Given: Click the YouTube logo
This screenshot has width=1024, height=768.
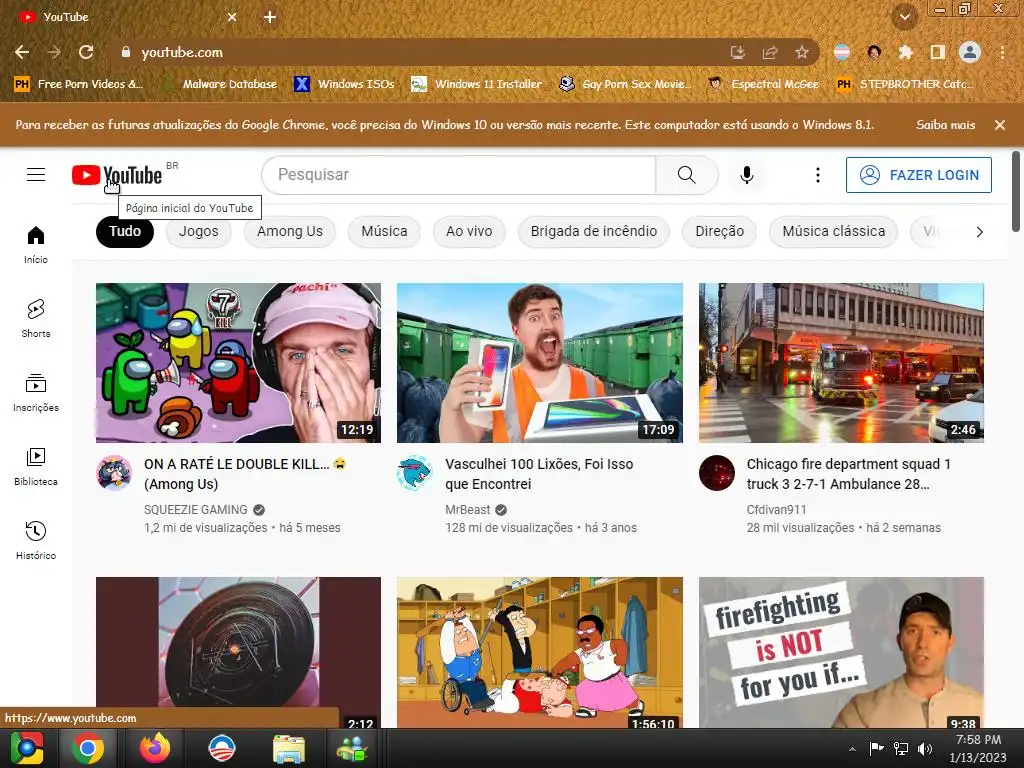Looking at the screenshot, I should click(117, 175).
